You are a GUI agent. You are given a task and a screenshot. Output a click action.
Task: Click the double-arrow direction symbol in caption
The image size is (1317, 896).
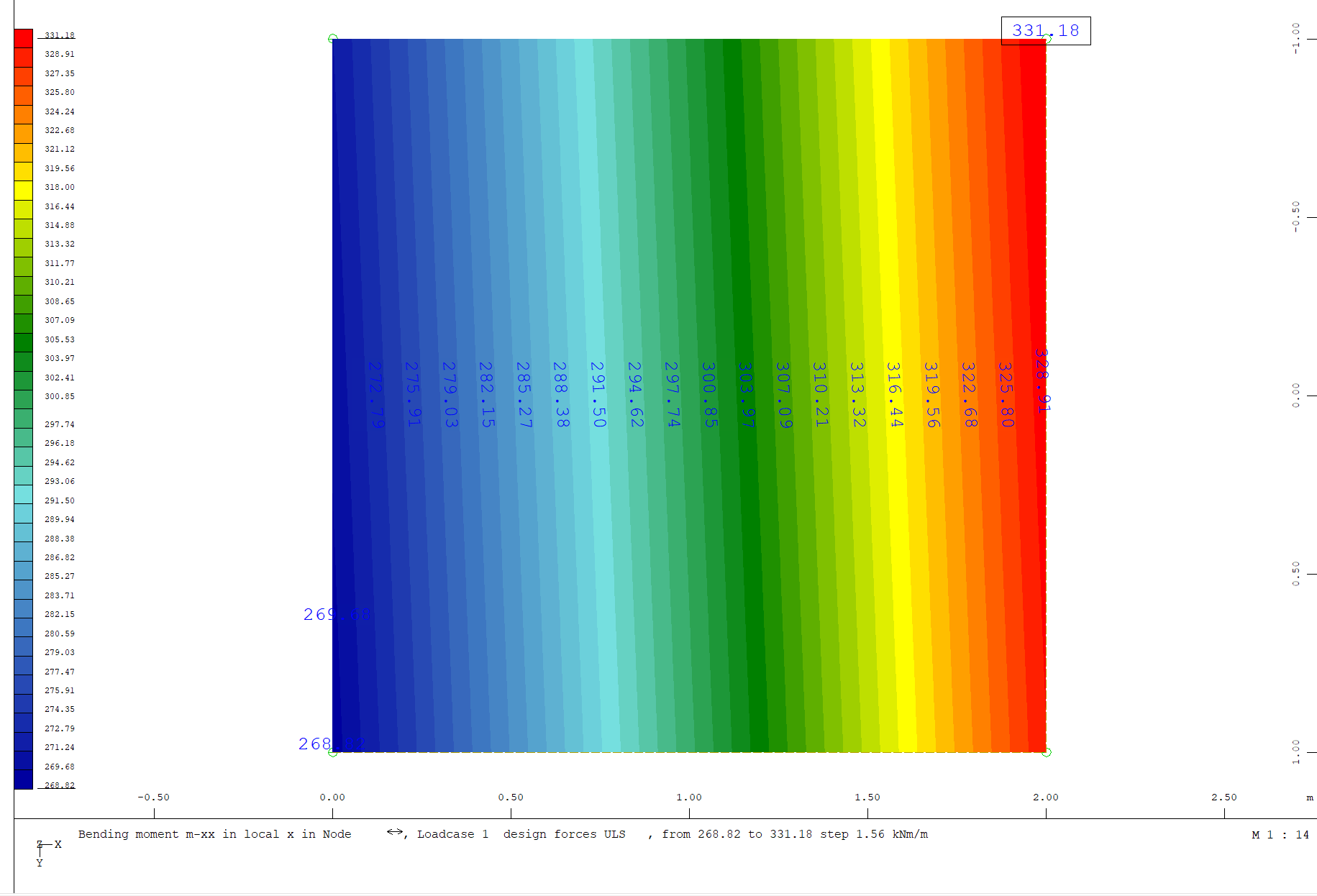point(395,832)
